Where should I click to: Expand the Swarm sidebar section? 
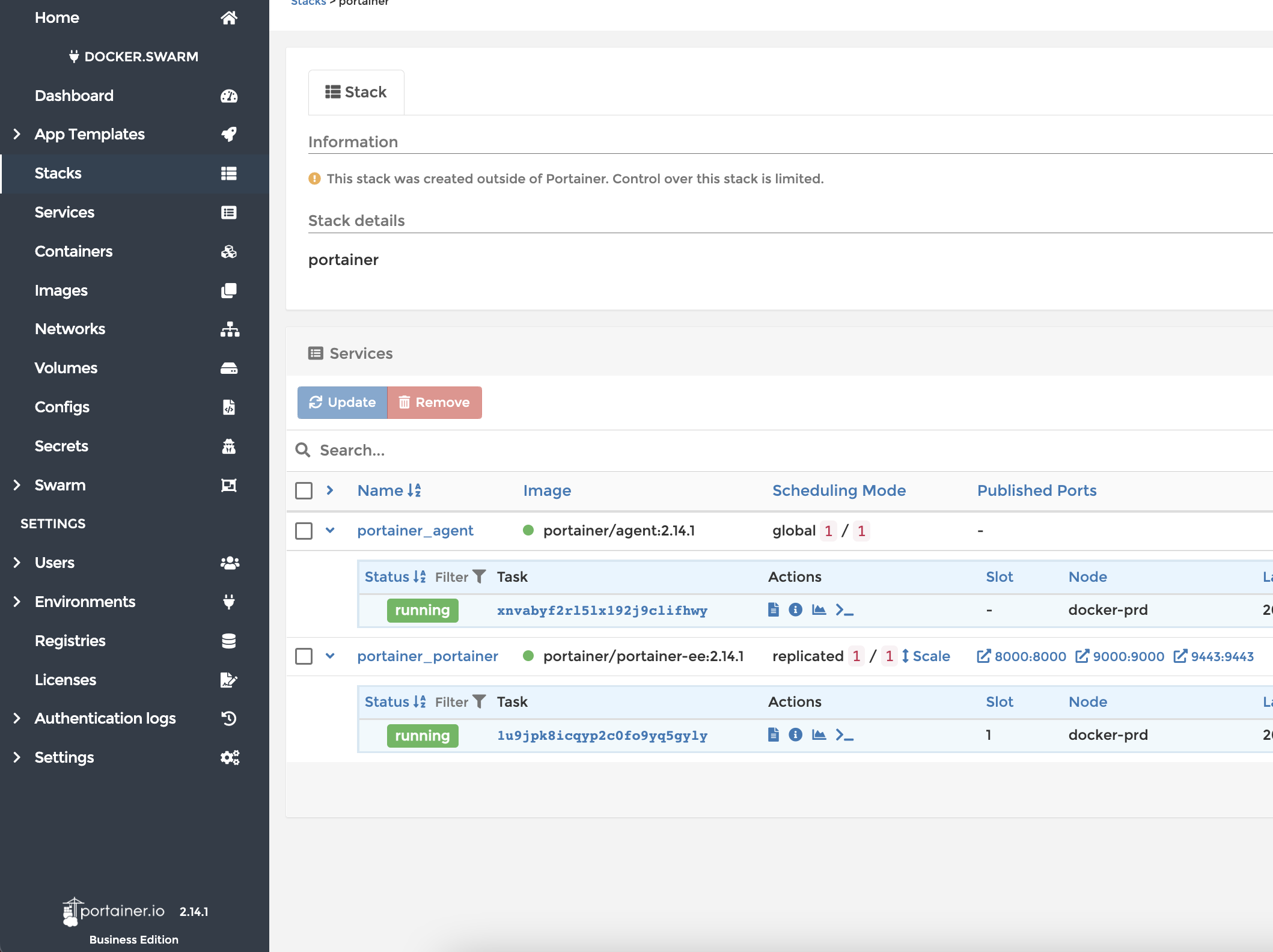(x=17, y=485)
